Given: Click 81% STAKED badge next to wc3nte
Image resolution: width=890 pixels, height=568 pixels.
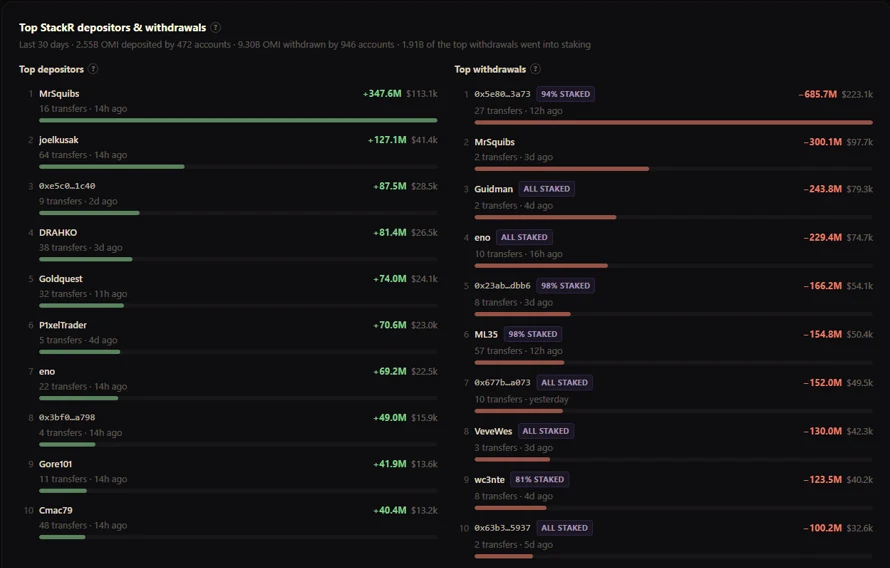Looking at the screenshot, I should pos(539,479).
